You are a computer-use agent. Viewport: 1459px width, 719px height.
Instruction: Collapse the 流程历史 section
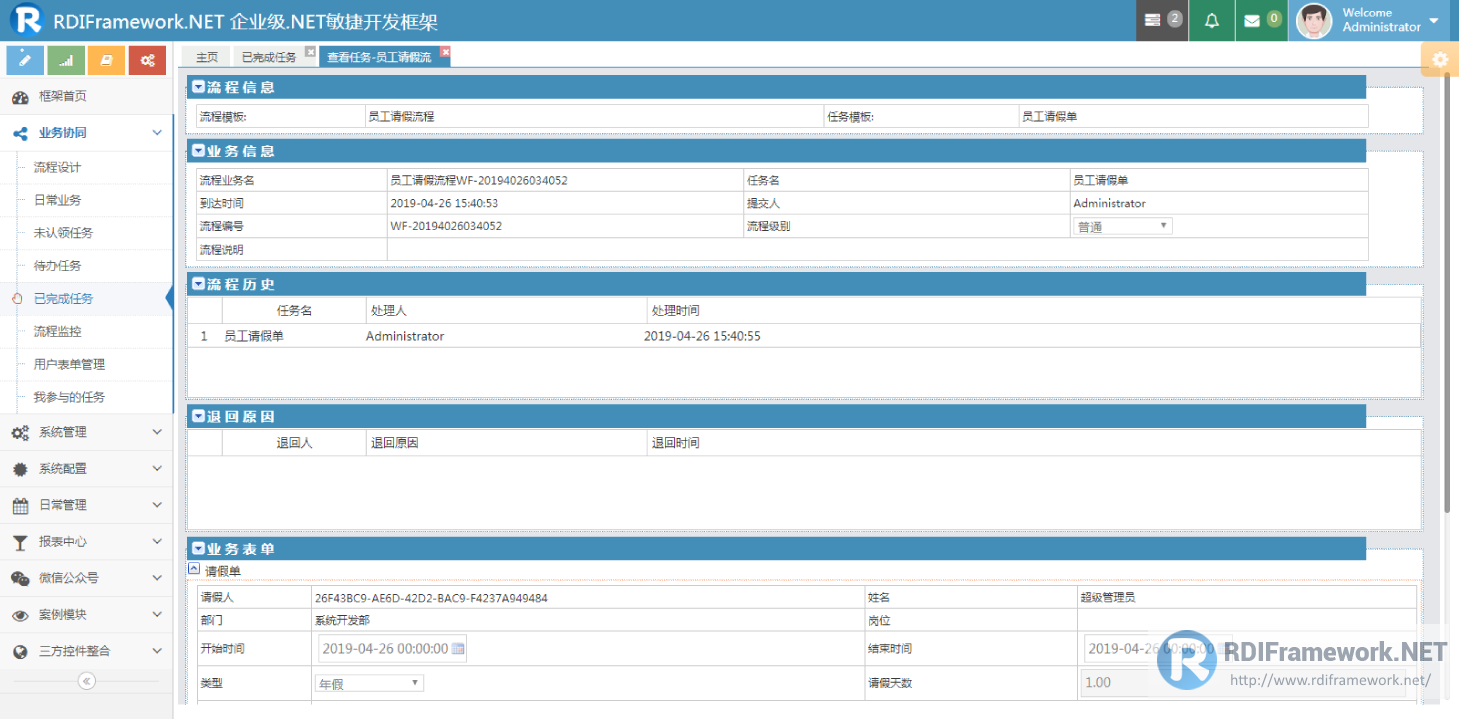coord(198,284)
